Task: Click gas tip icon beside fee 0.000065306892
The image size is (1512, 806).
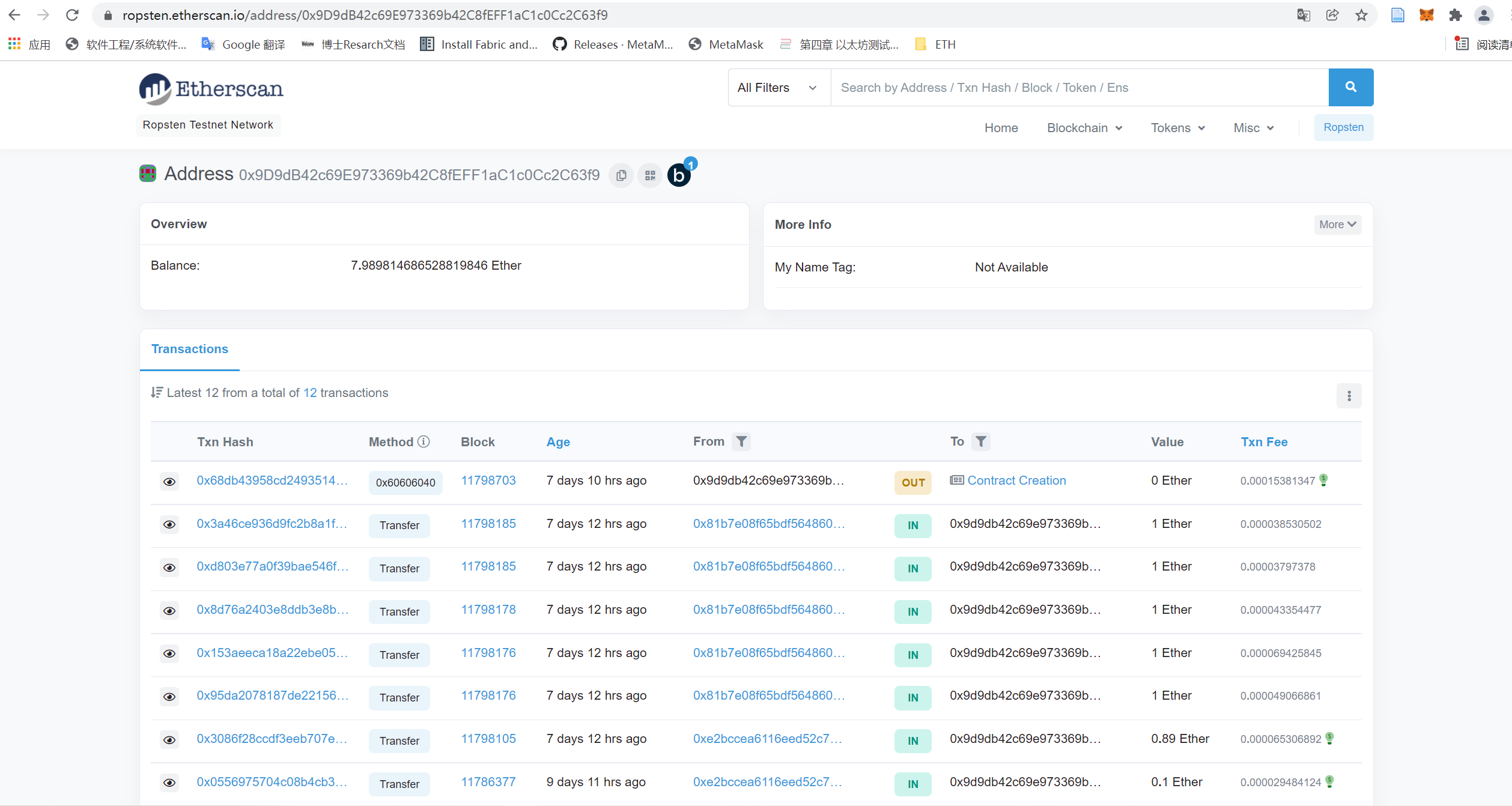Action: click(x=1330, y=738)
